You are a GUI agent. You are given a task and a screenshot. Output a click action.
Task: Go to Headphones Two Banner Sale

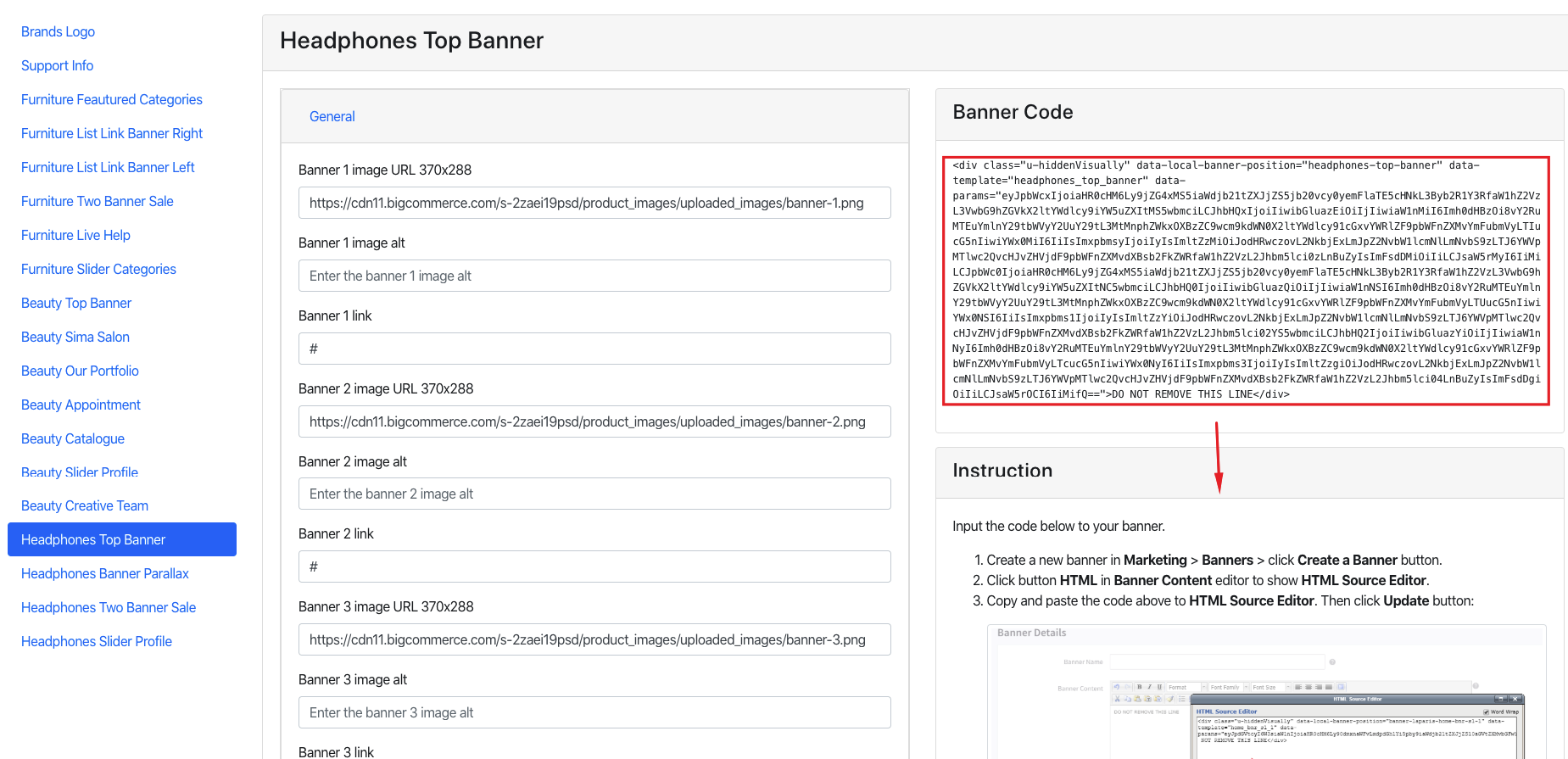point(109,607)
